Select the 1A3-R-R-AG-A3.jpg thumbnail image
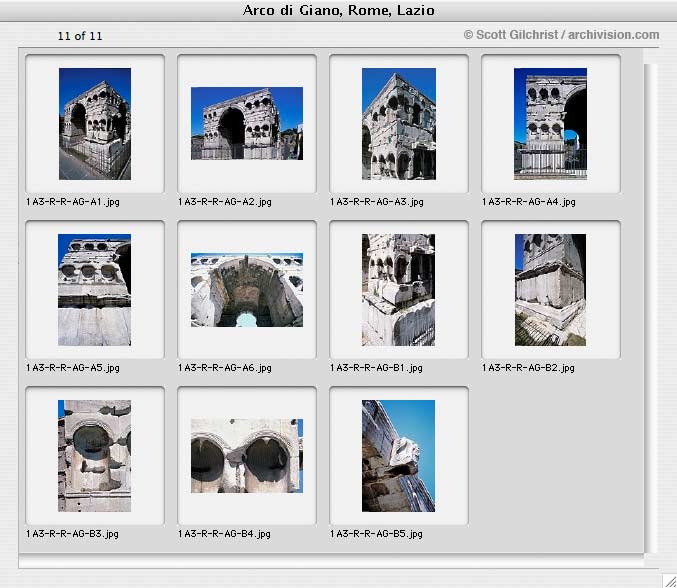This screenshot has height=588, width=677. pos(399,124)
